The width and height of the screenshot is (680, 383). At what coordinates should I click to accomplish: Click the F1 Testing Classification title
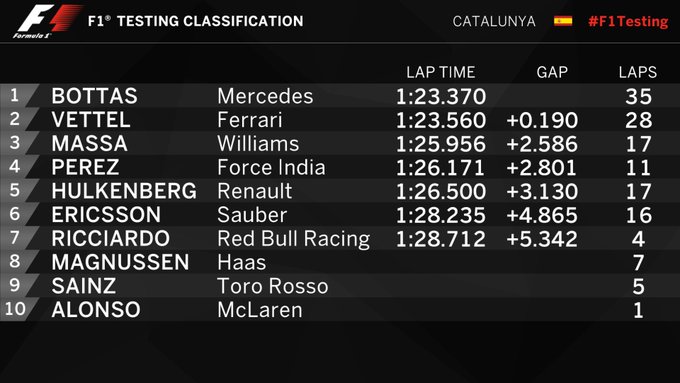point(196,21)
